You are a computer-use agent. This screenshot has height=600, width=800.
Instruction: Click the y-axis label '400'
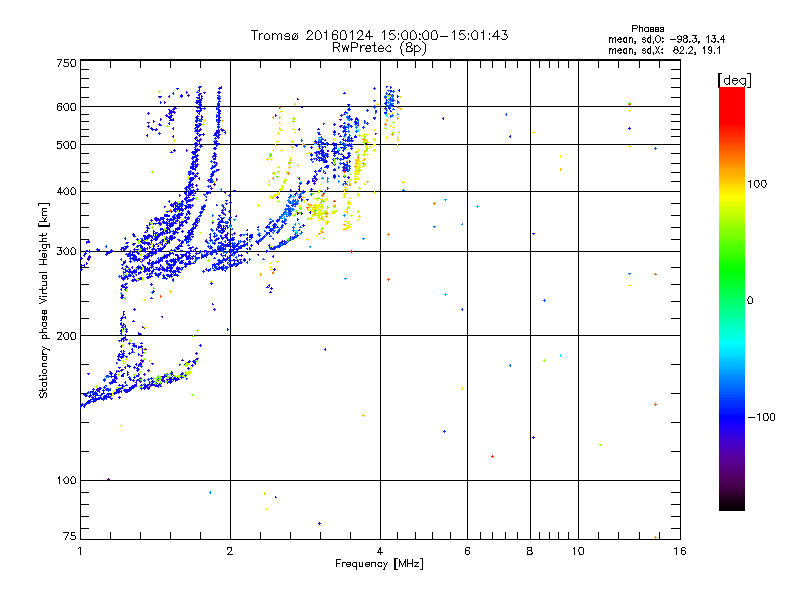pos(66,191)
